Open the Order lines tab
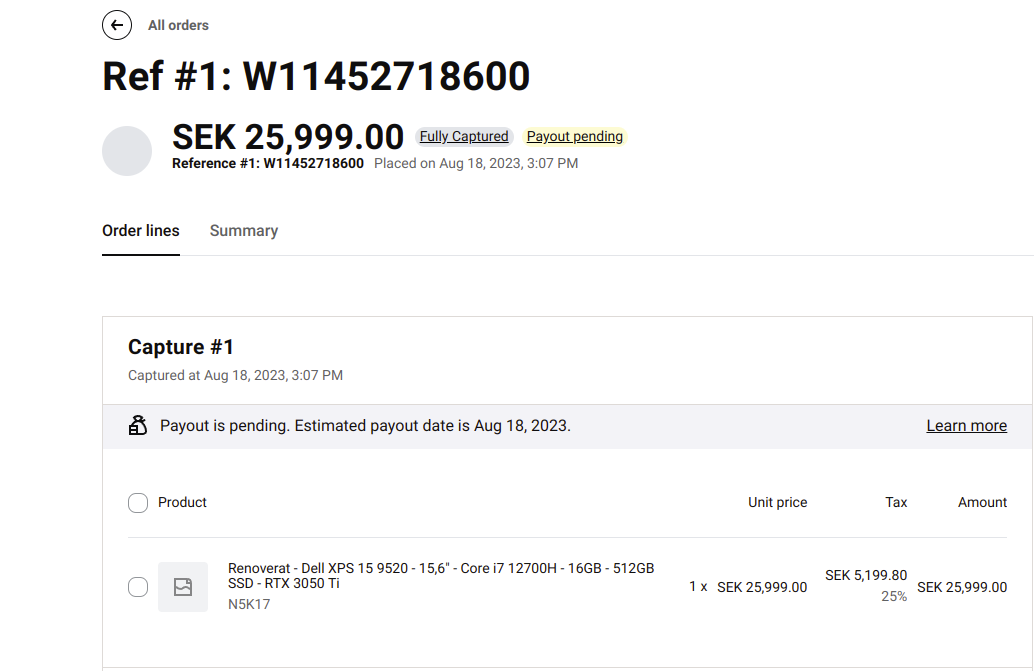Screen dimensions: 1034x671 click(140, 230)
